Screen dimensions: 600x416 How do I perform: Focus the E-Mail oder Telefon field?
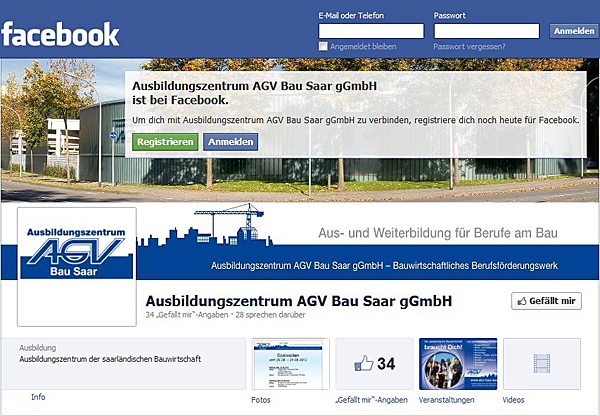(371, 31)
